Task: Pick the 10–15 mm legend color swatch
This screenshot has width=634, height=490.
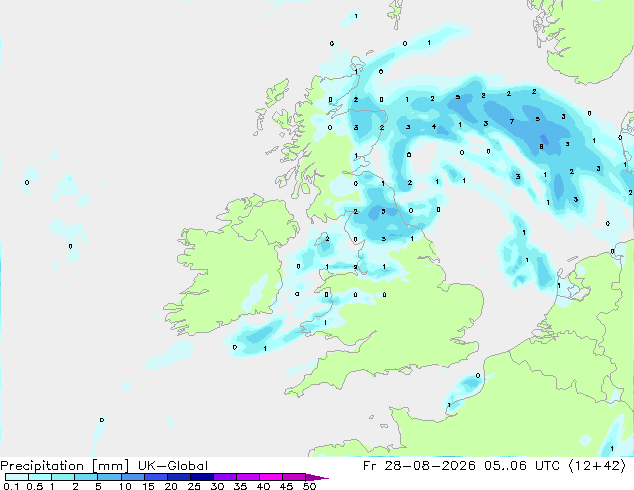Action: (x=132, y=477)
